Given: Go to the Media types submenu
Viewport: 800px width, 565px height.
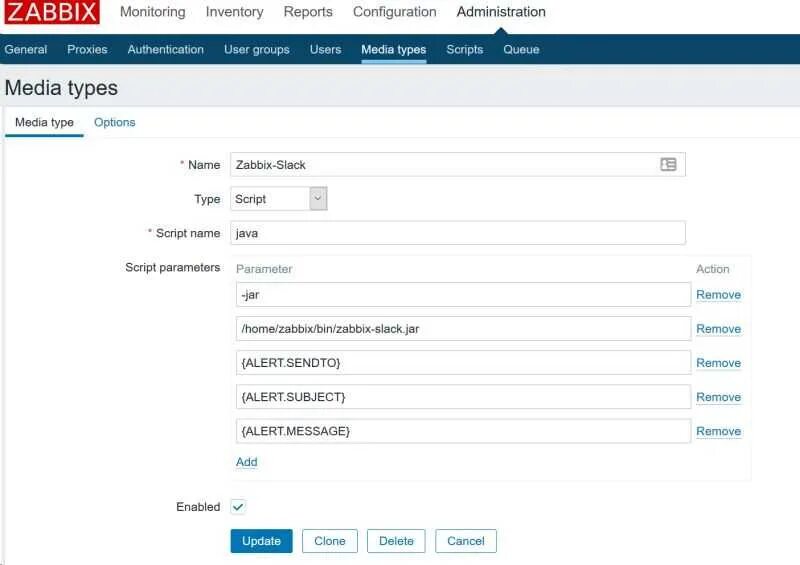Looking at the screenshot, I should coord(394,50).
